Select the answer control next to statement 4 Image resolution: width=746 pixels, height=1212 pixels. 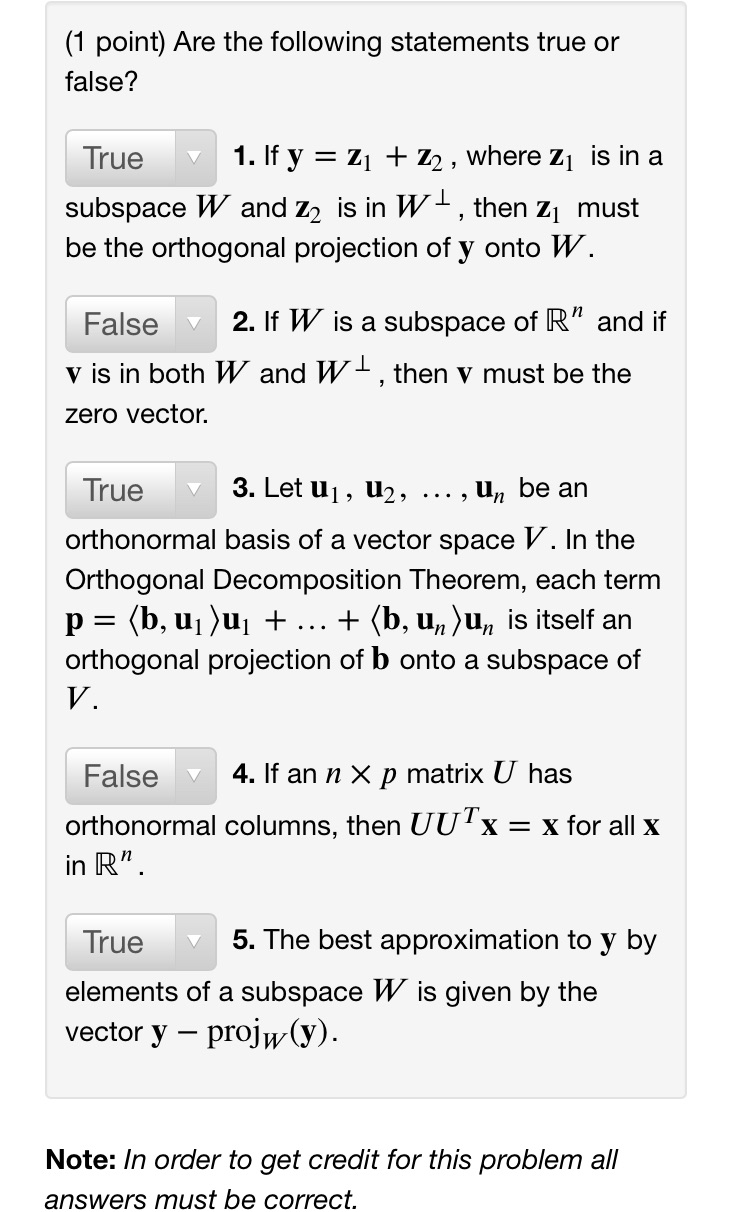click(140, 776)
